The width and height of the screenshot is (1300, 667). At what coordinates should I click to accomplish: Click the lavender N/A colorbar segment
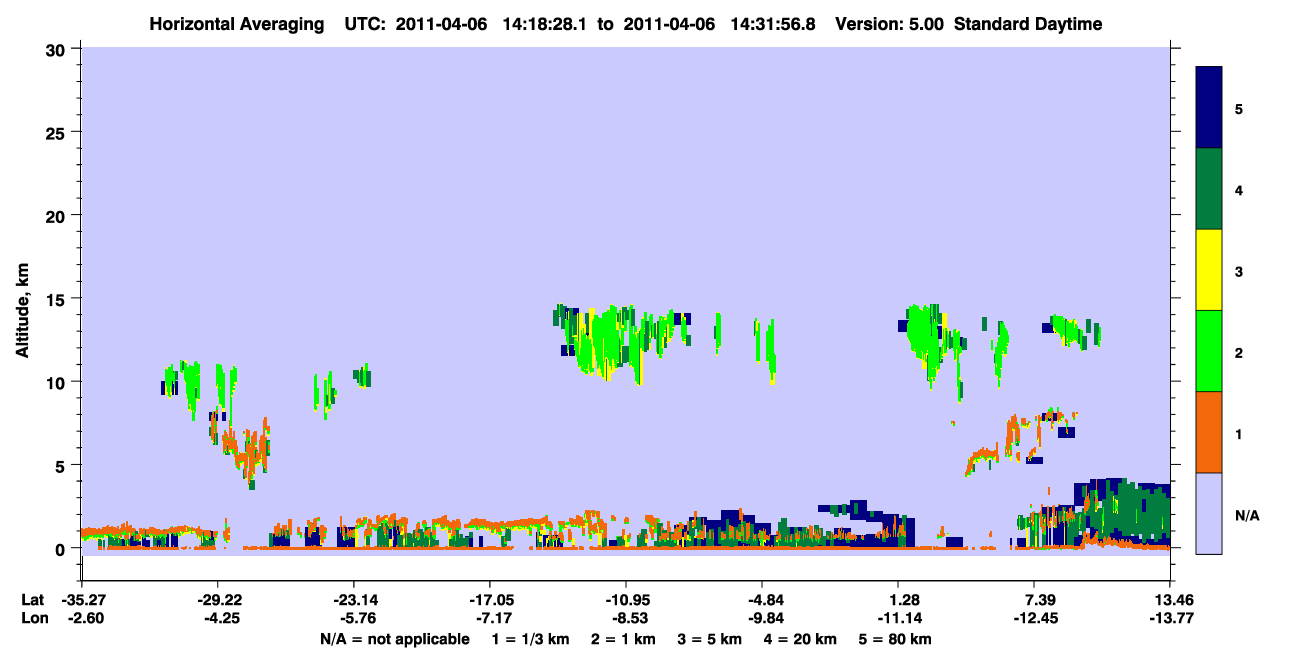click(x=1209, y=513)
